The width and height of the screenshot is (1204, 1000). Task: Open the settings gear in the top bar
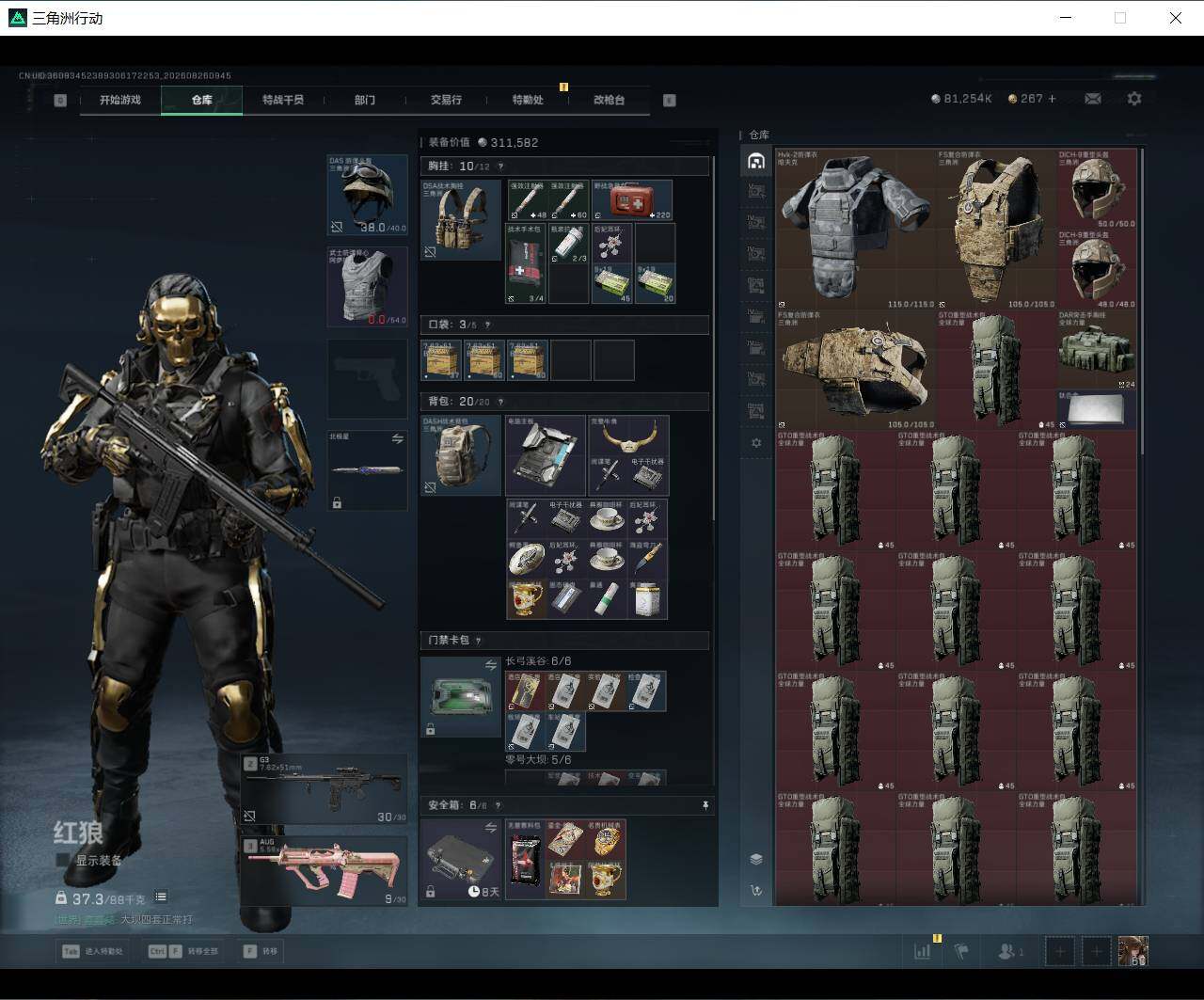tap(1134, 99)
